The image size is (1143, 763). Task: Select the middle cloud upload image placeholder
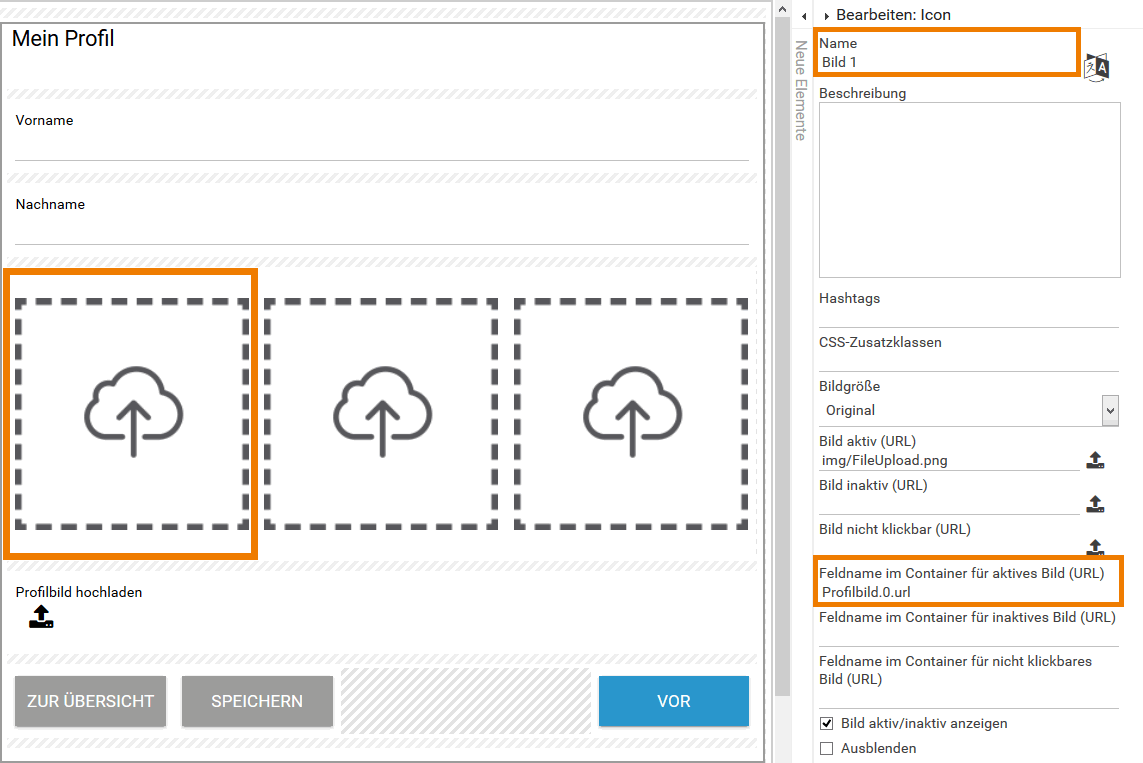pos(381,413)
